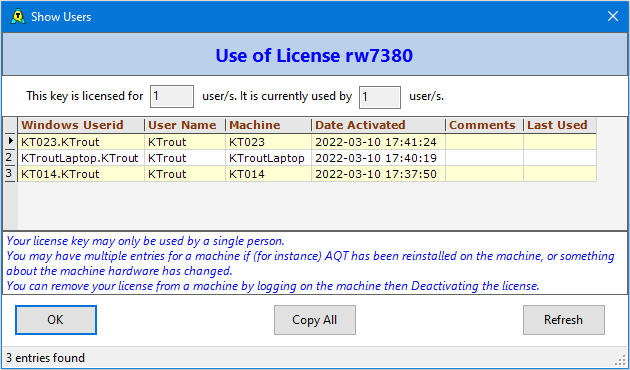
Task: Click the Date Activated column header
Action: pos(378,125)
